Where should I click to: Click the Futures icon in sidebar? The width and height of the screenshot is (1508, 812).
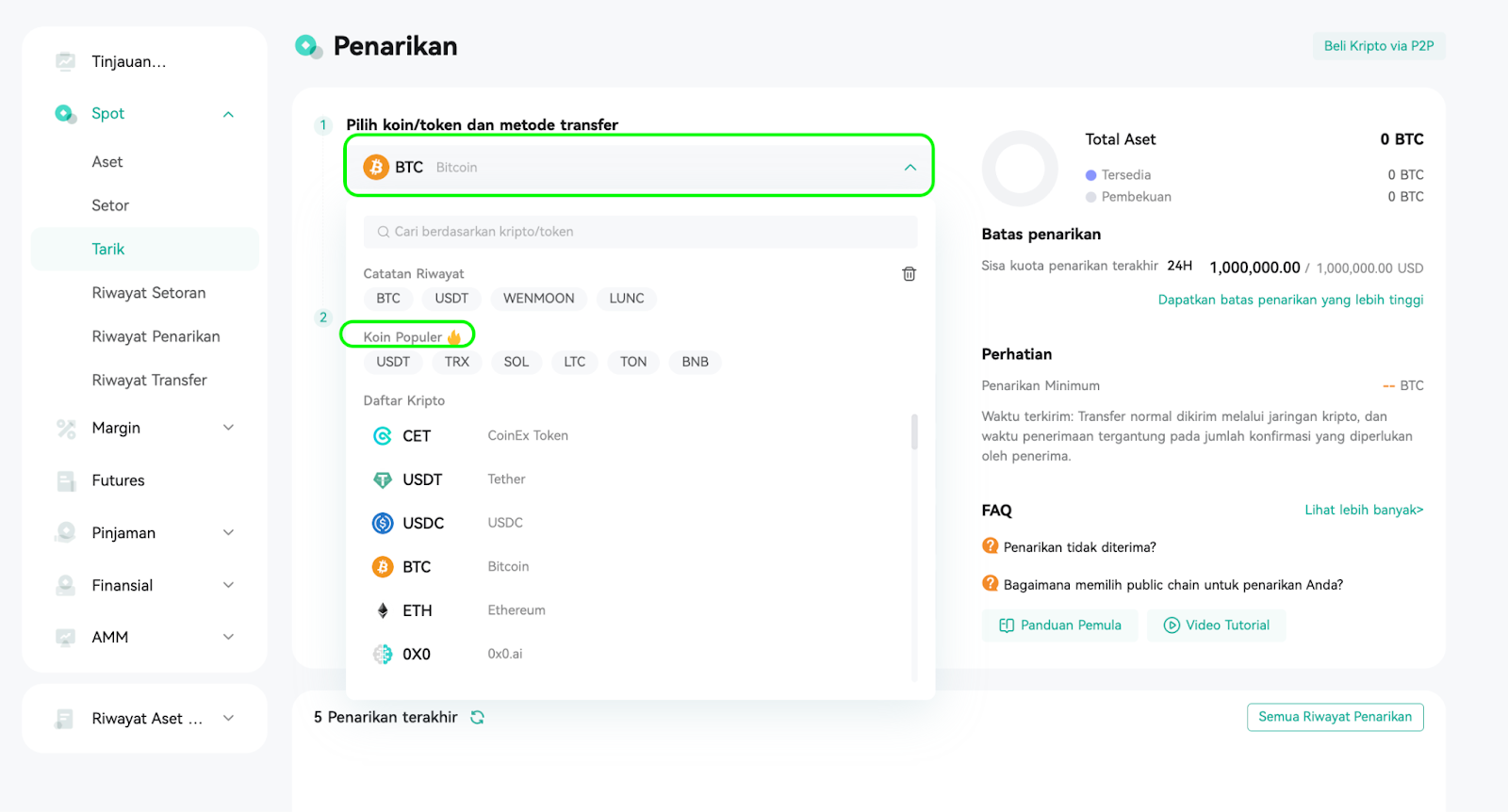click(65, 481)
